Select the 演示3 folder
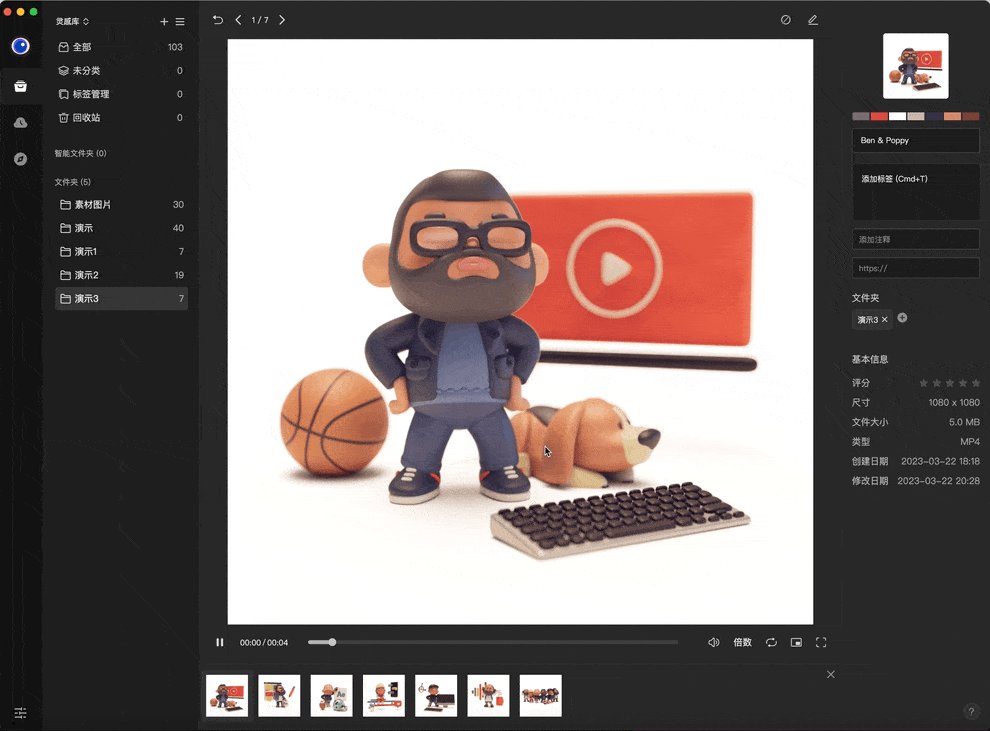This screenshot has width=990, height=731. 121,299
